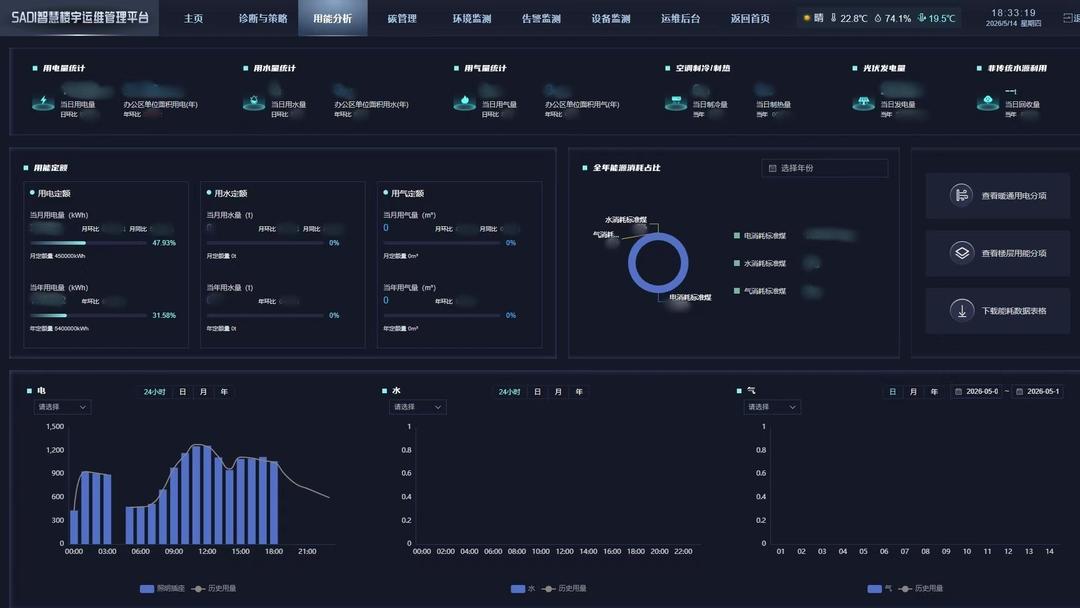
Task: Click 下载能耗数据表格 button
Action: click(x=997, y=311)
